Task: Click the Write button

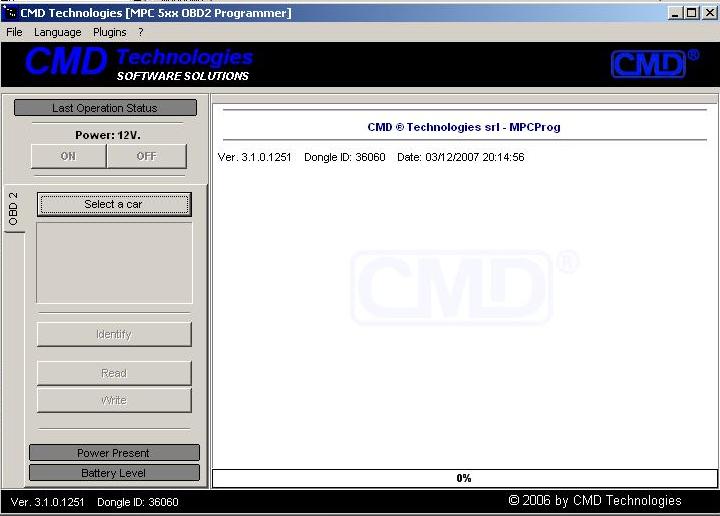Action: 114,400
